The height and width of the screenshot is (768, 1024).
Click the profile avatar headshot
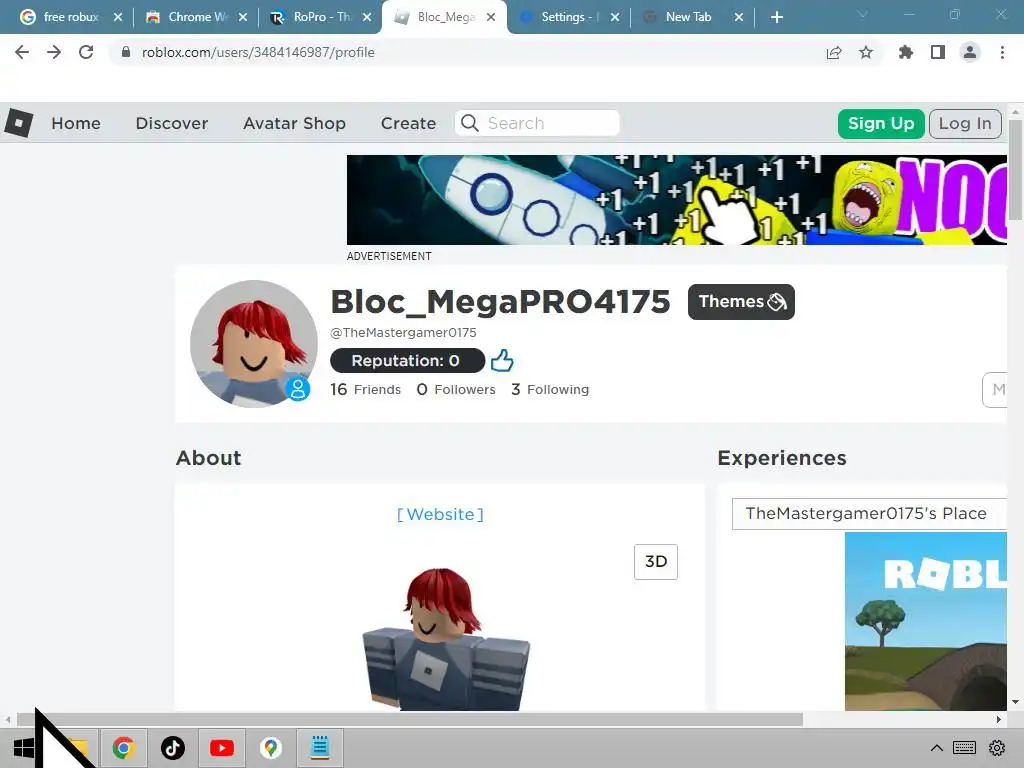(253, 344)
